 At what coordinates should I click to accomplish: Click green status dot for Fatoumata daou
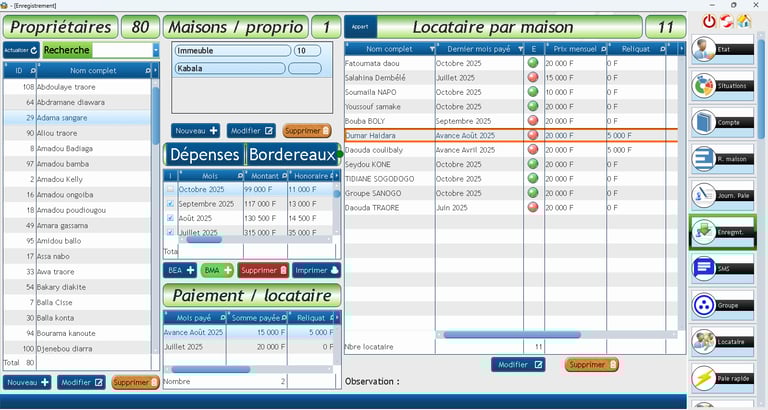533,63
